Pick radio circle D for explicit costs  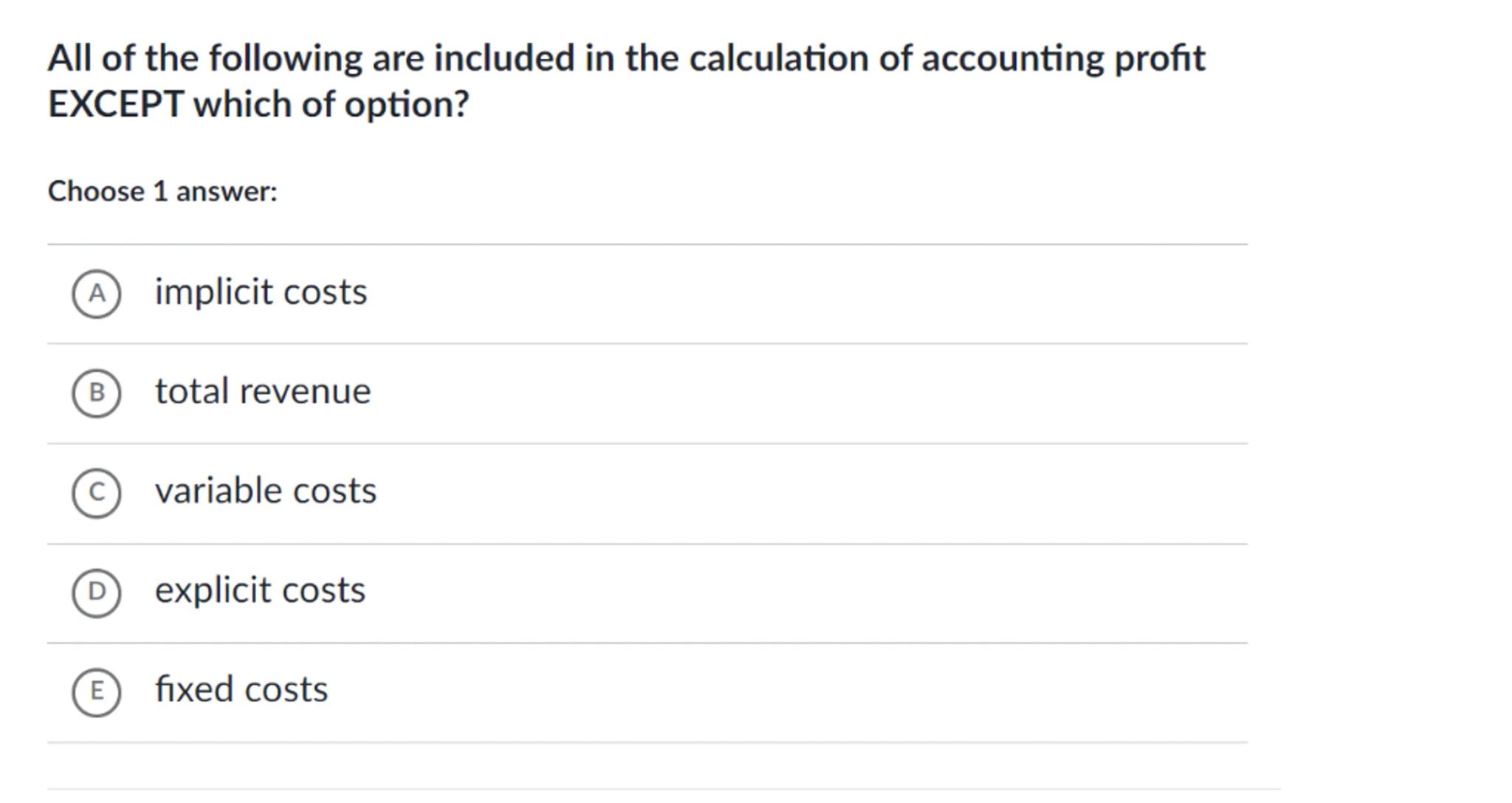point(96,592)
